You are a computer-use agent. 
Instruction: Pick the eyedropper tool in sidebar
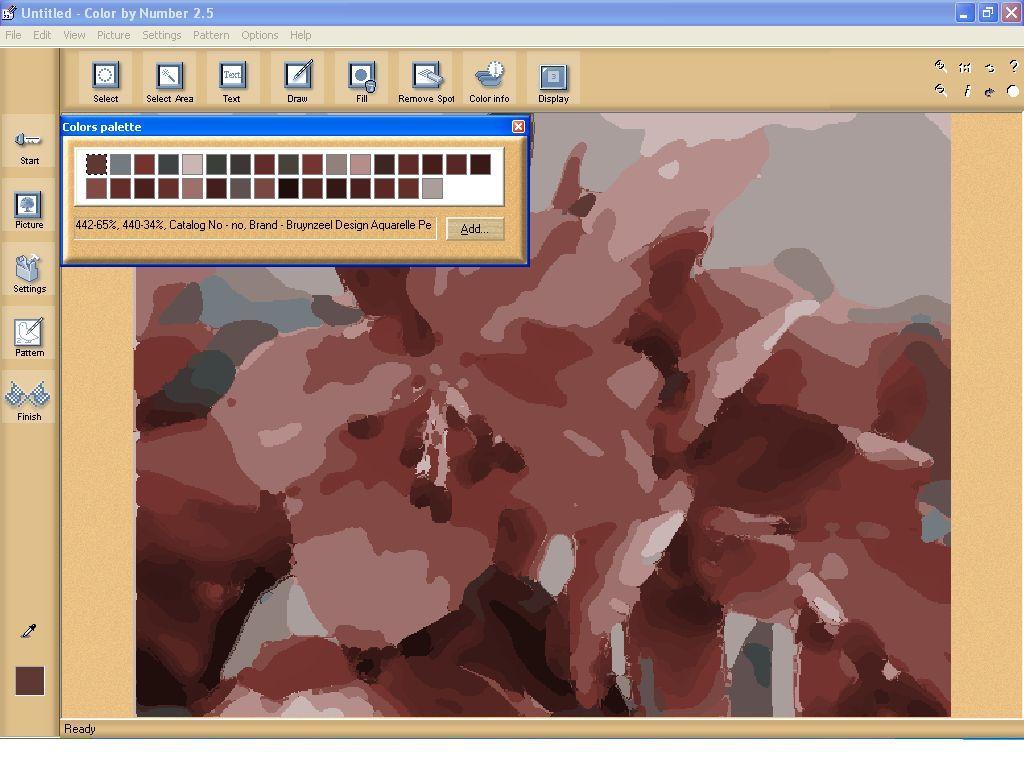click(x=29, y=630)
